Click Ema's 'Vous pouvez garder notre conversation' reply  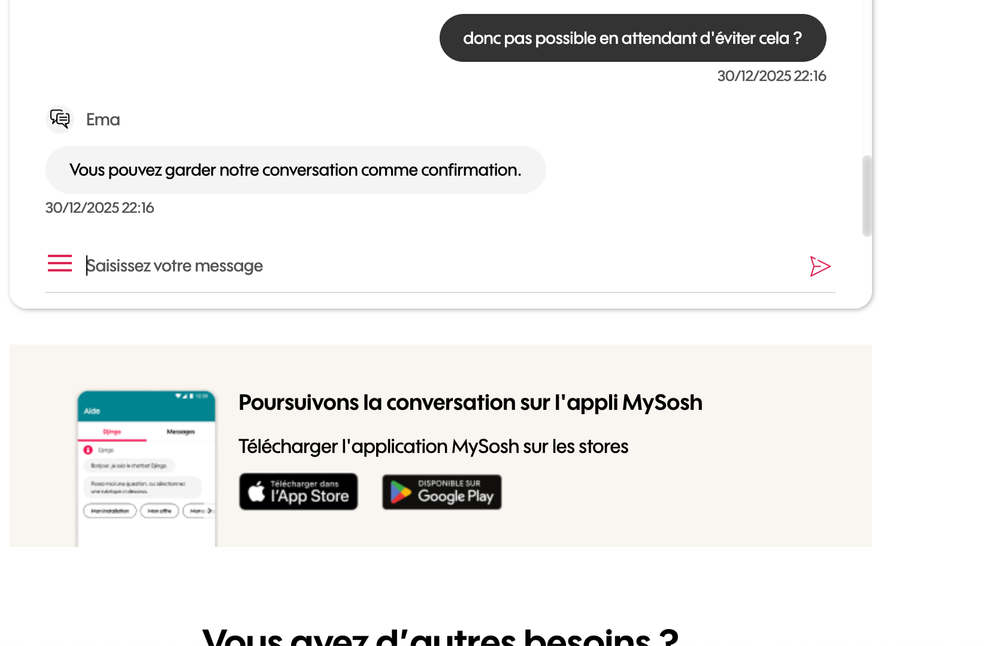295,170
